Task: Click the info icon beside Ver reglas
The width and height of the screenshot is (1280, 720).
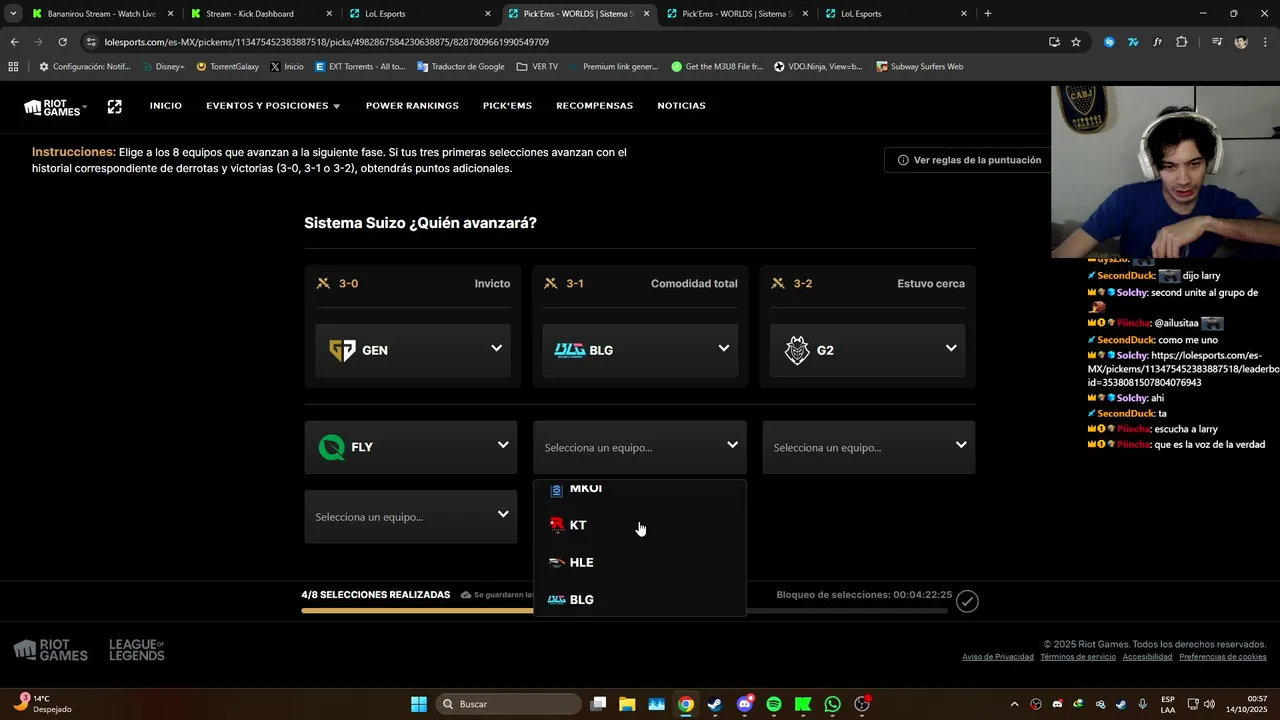Action: point(903,160)
